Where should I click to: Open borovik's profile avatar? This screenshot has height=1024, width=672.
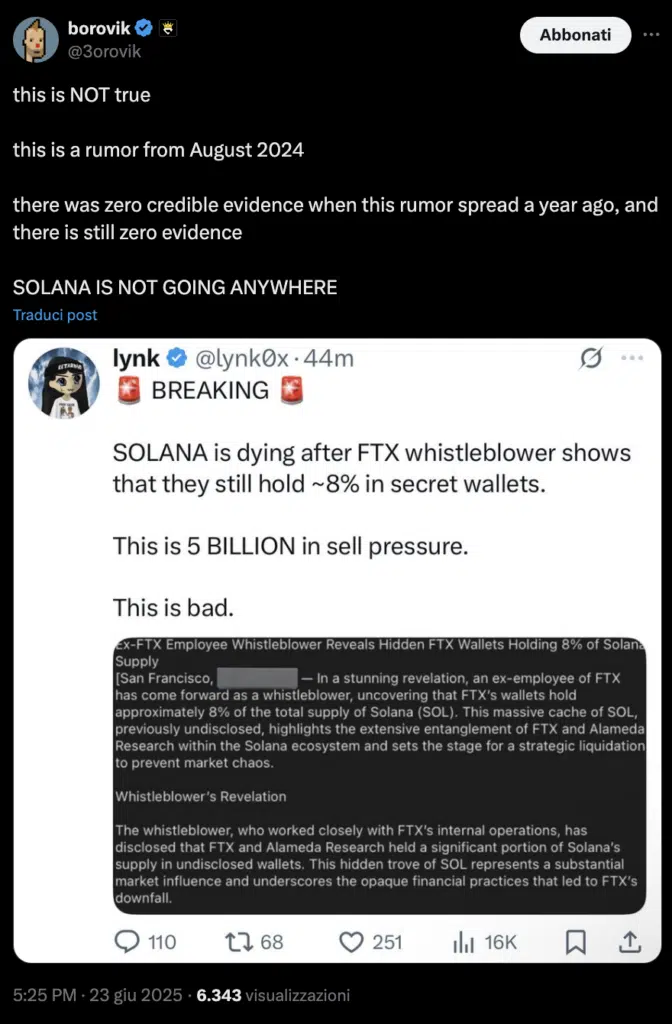[35, 39]
